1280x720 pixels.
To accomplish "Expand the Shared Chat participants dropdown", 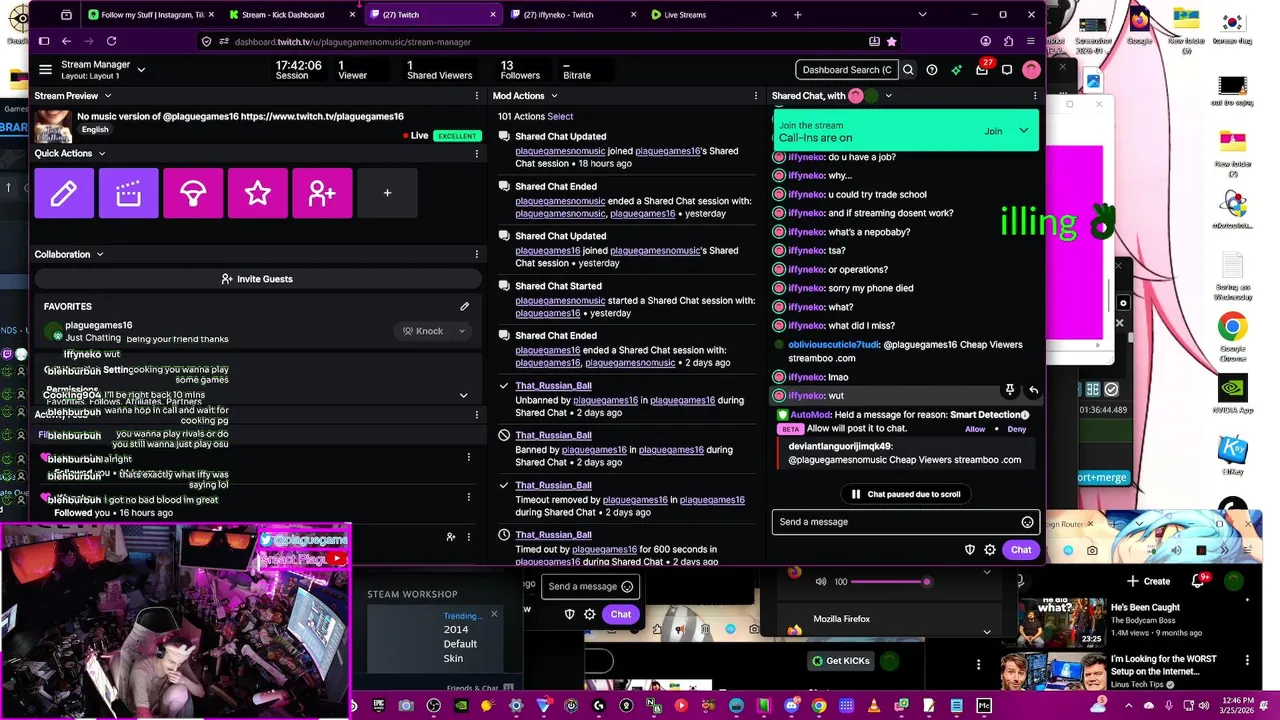I will click(x=888, y=96).
